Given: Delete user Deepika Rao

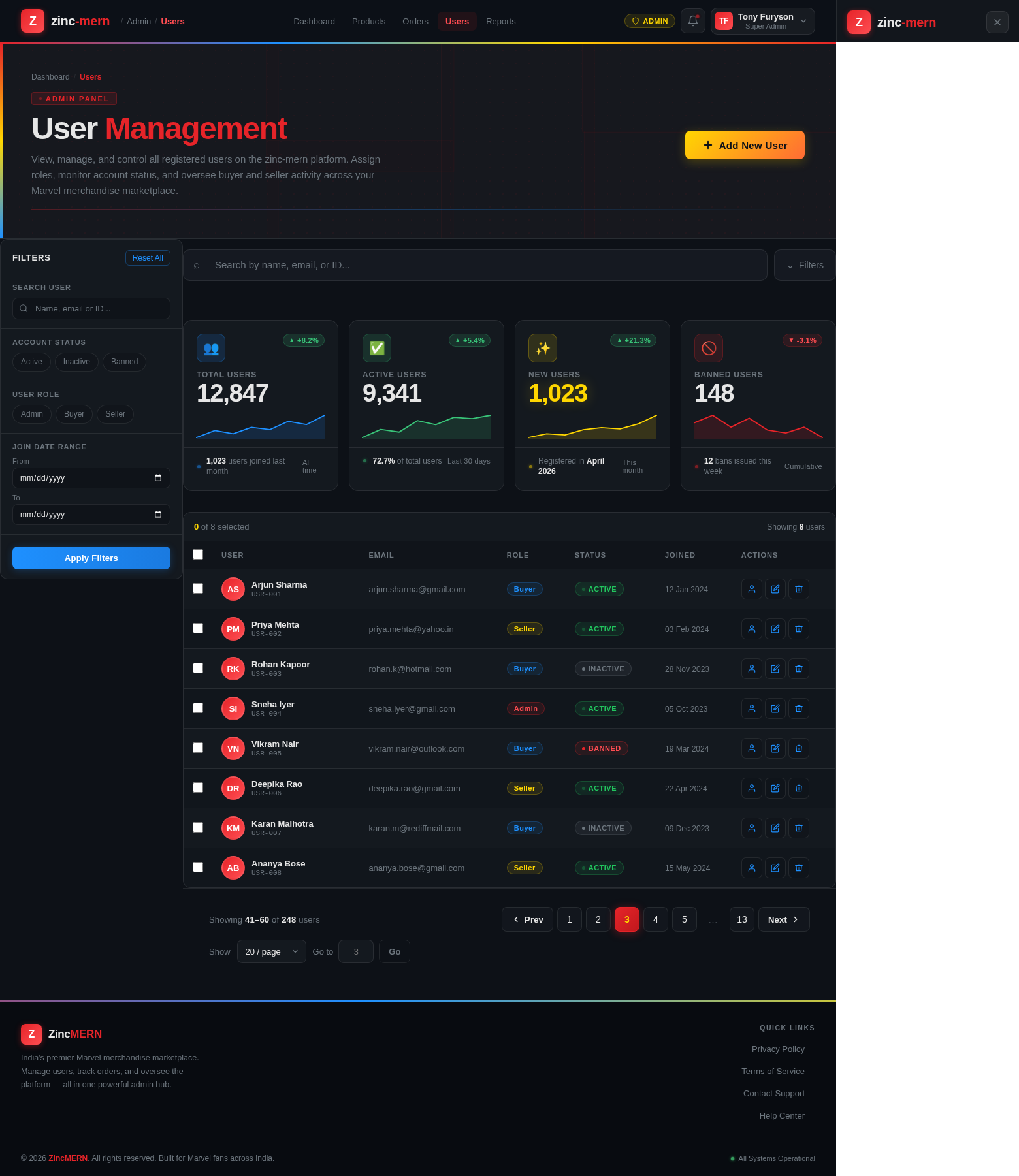Looking at the screenshot, I should (799, 788).
